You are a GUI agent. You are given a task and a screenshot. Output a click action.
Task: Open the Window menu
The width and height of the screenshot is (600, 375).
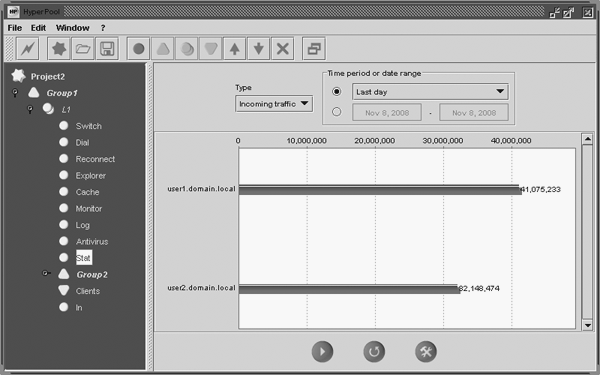coord(72,28)
